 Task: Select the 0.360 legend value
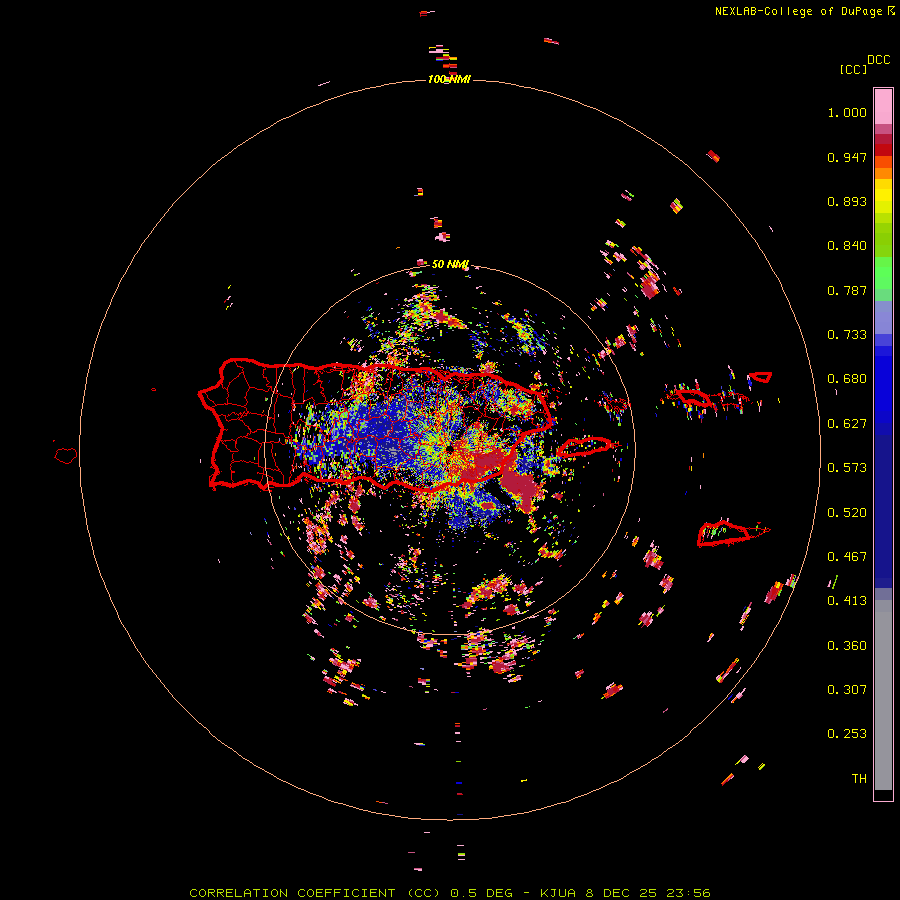pos(847,646)
